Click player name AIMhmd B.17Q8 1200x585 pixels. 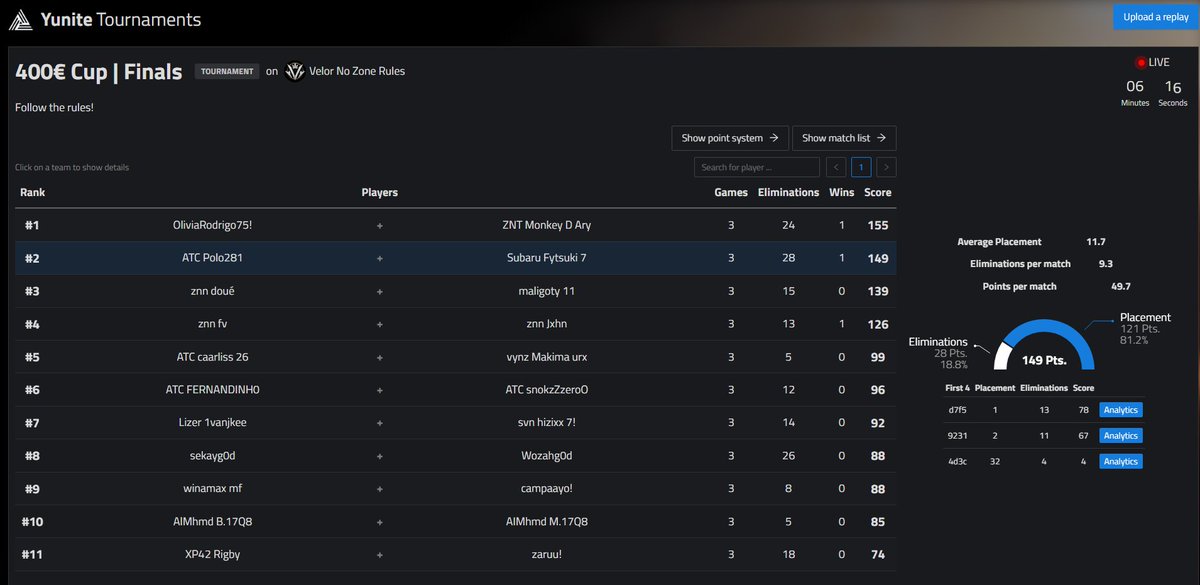click(212, 521)
